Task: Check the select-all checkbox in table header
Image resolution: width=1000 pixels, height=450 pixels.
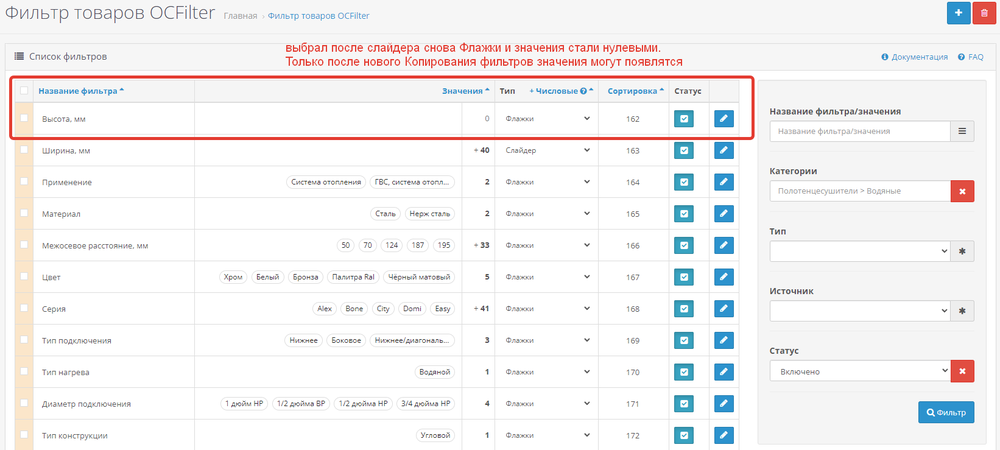Action: point(24,91)
